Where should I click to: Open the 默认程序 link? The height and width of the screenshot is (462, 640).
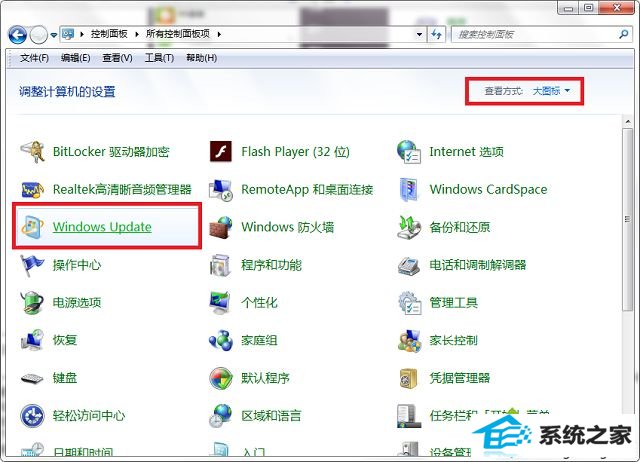coord(265,378)
